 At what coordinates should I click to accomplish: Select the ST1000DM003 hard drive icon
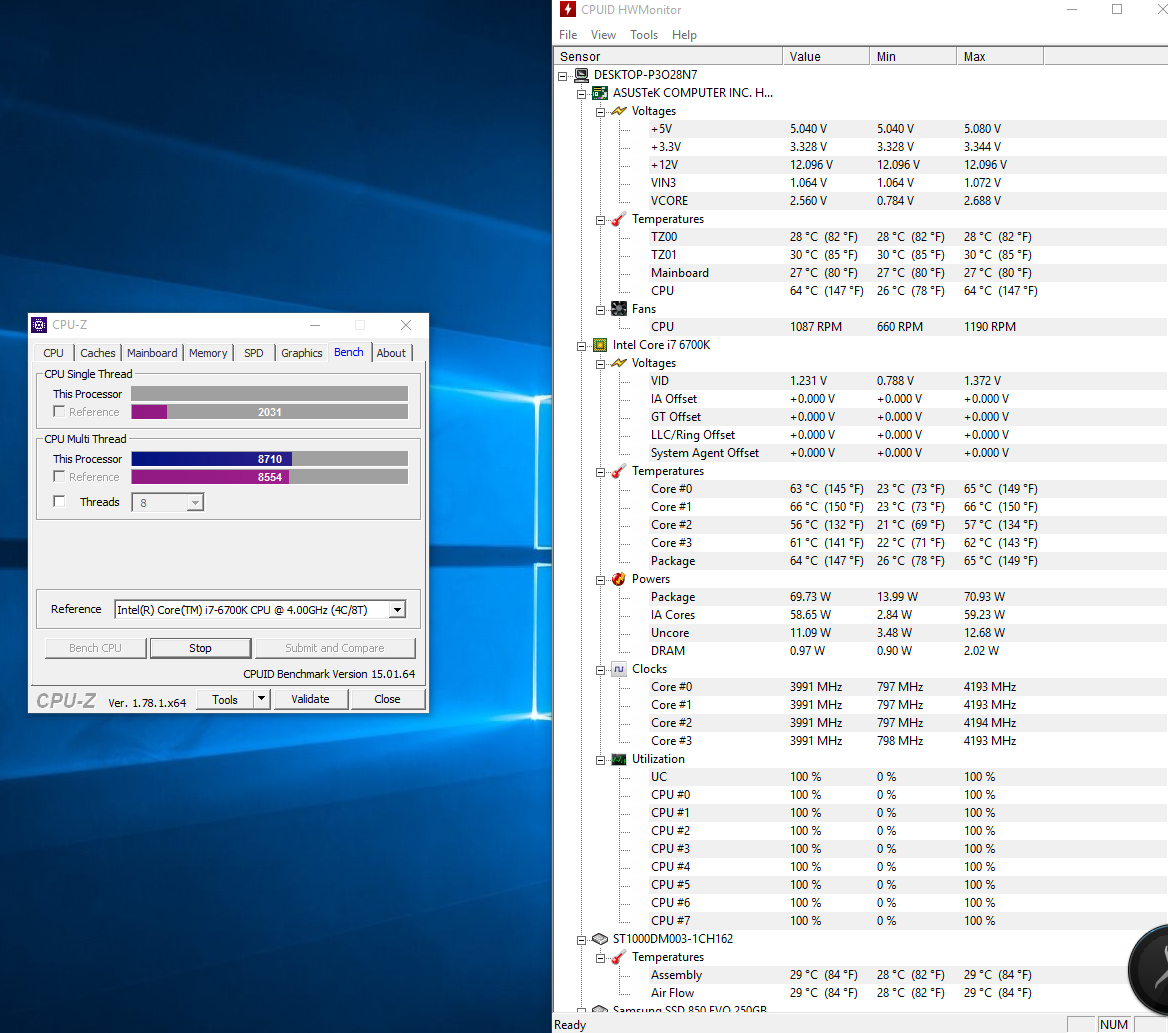pos(600,938)
